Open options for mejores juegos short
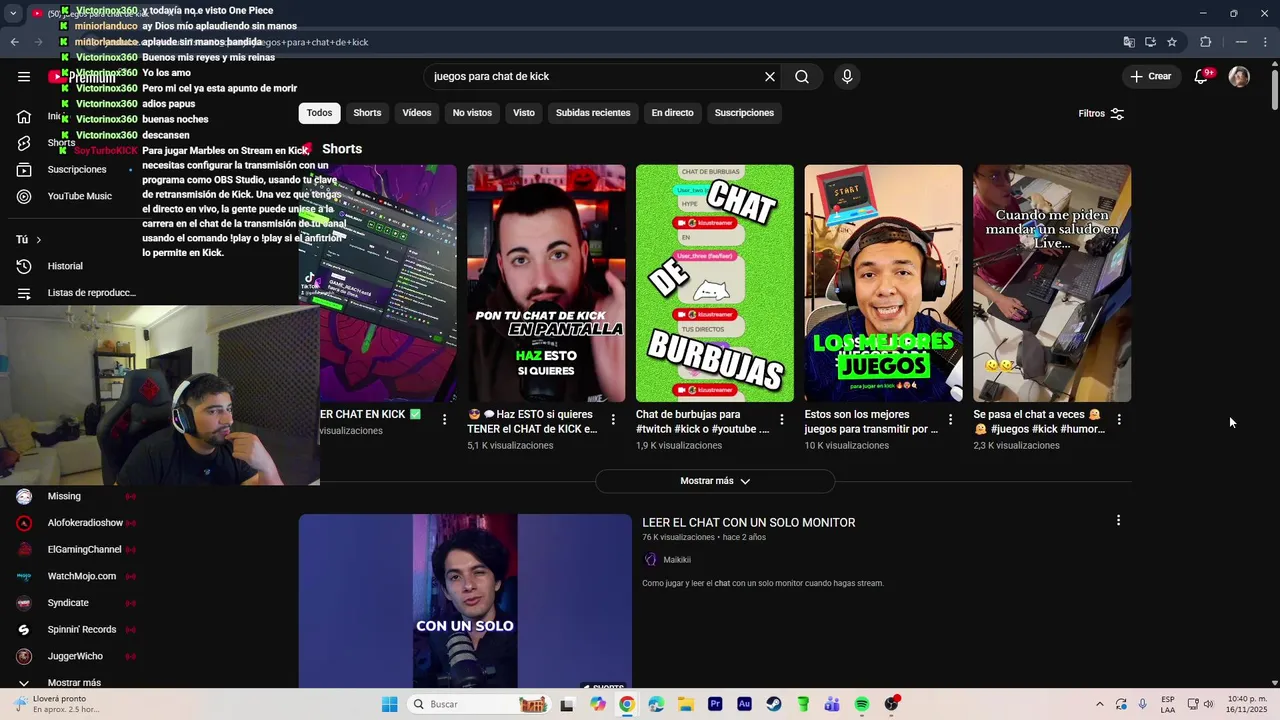This screenshot has width=1280, height=720. tap(950, 420)
